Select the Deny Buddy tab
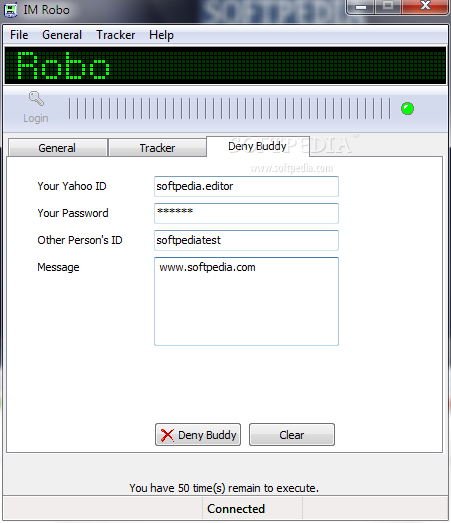The width and height of the screenshot is (451, 523). 258,146
